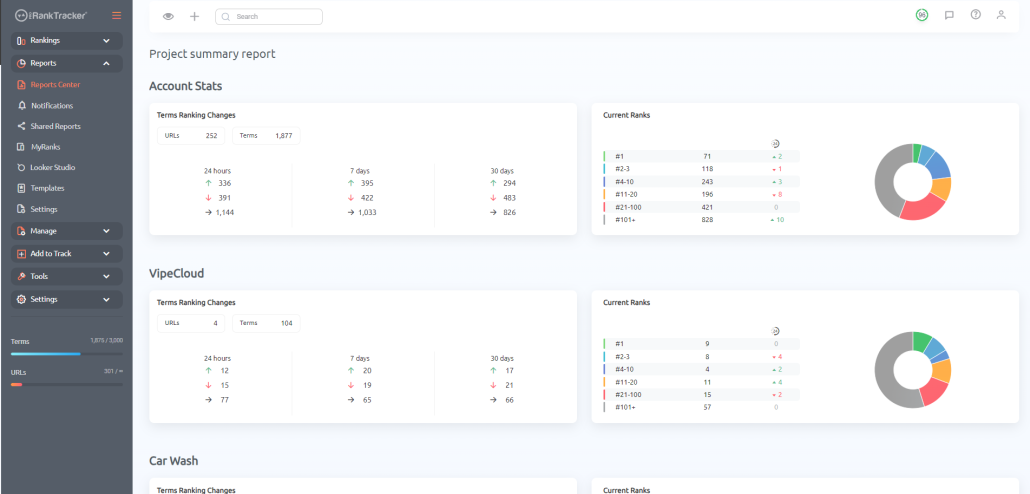Collapse the Reports menu
Image resolution: width=1030 pixels, height=494 pixels.
pyautogui.click(x=66, y=64)
